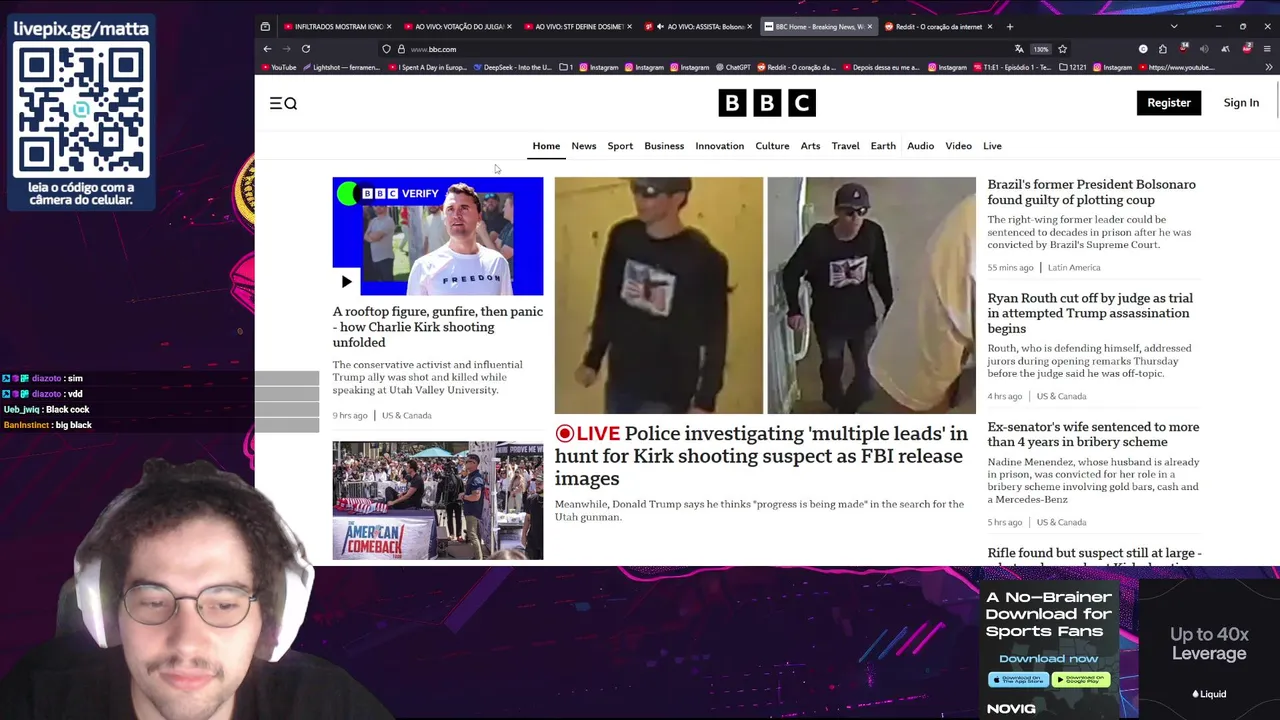Open the Firefox View icon left of tabs
The height and width of the screenshot is (720, 1280).
[x=265, y=27]
